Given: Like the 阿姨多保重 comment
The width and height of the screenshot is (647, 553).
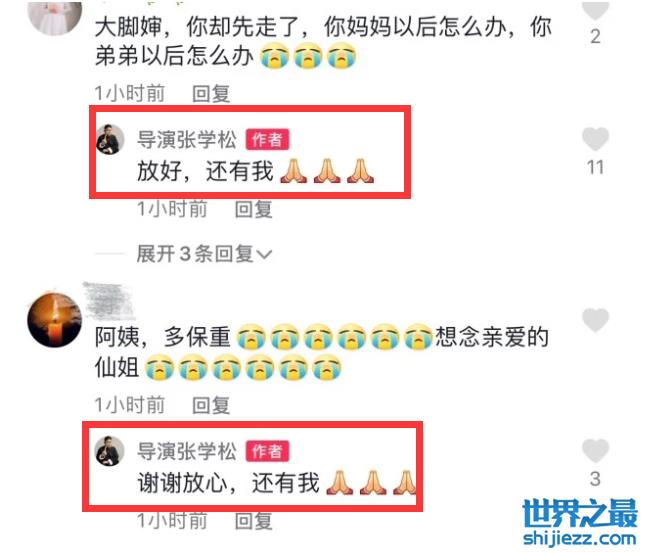Looking at the screenshot, I should [x=595, y=320].
